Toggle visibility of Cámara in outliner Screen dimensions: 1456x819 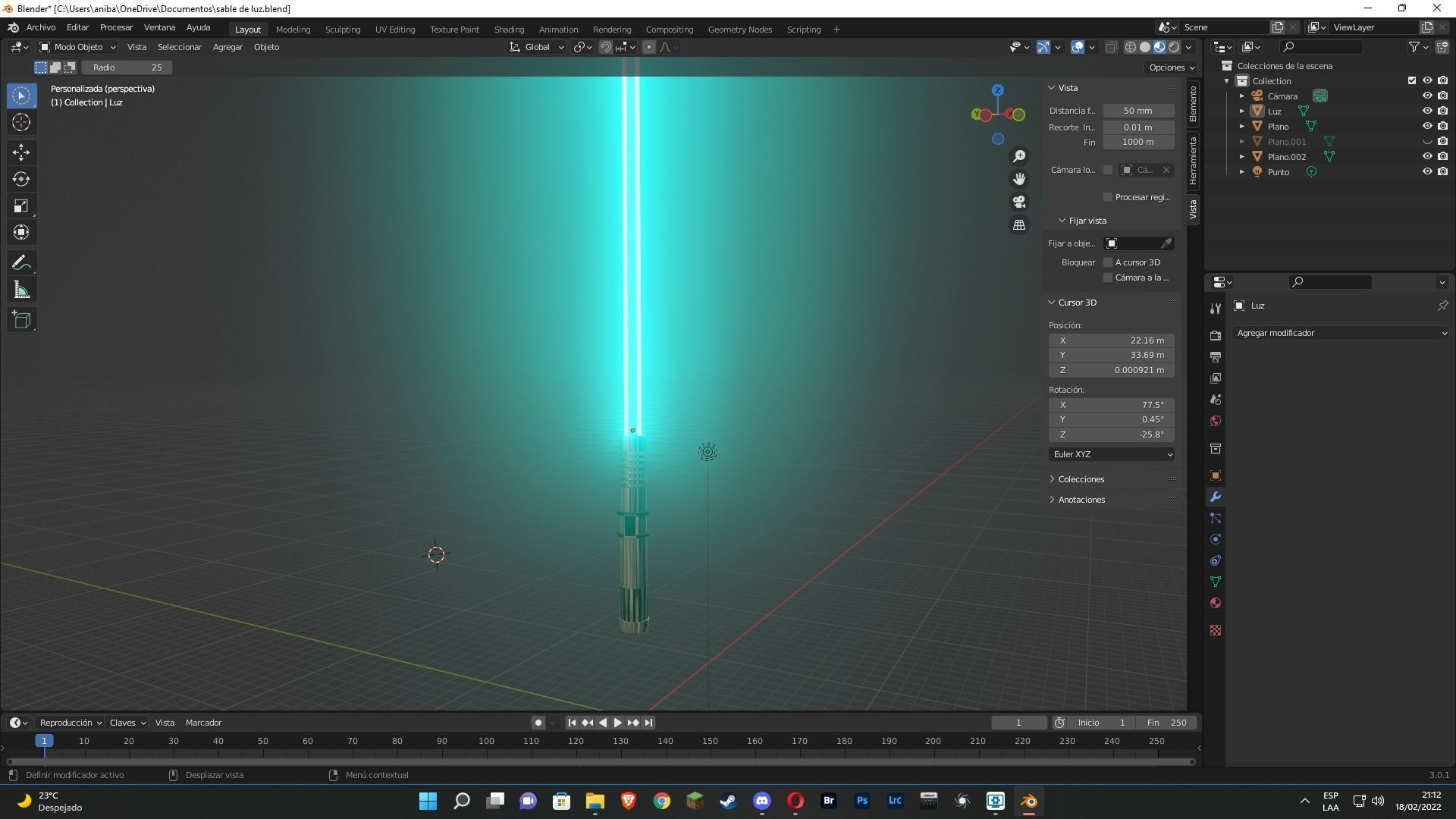point(1426,96)
